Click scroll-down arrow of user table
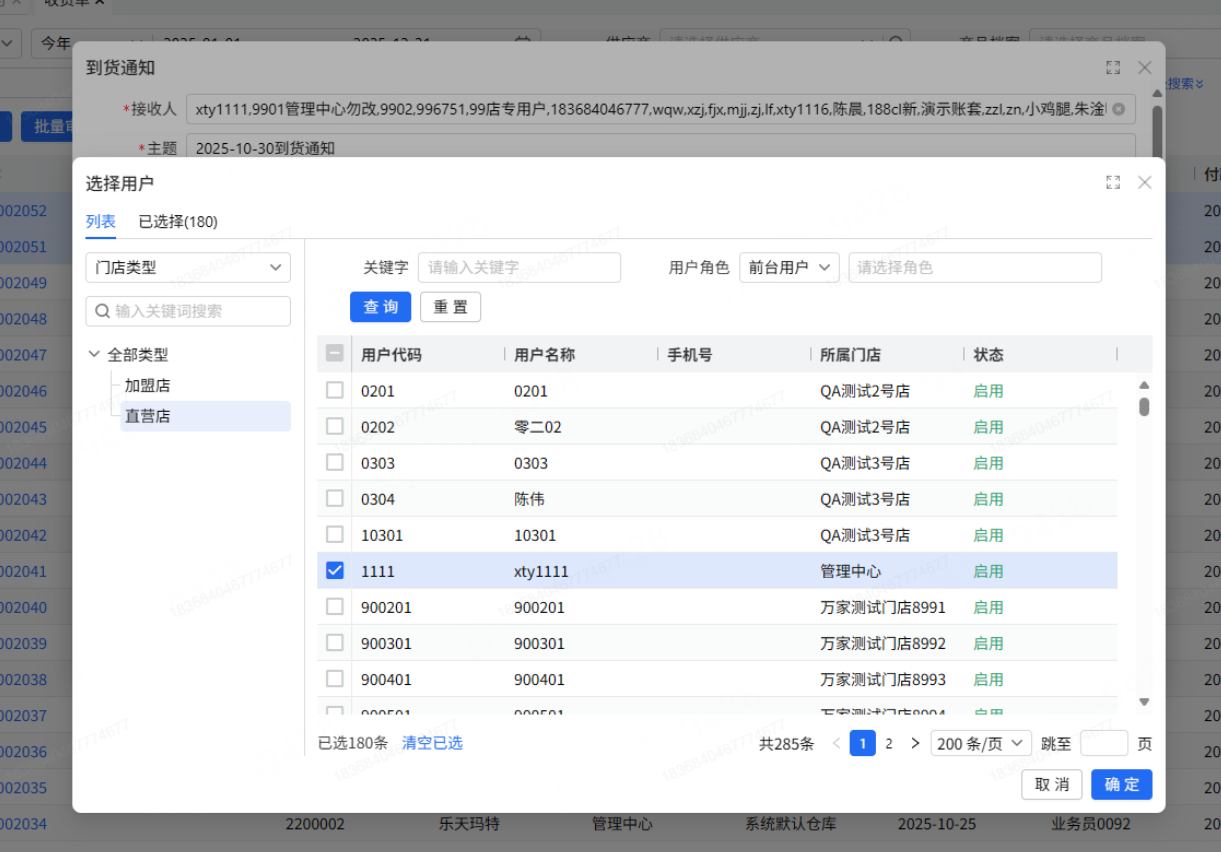The height and width of the screenshot is (852, 1221). click(x=1144, y=702)
